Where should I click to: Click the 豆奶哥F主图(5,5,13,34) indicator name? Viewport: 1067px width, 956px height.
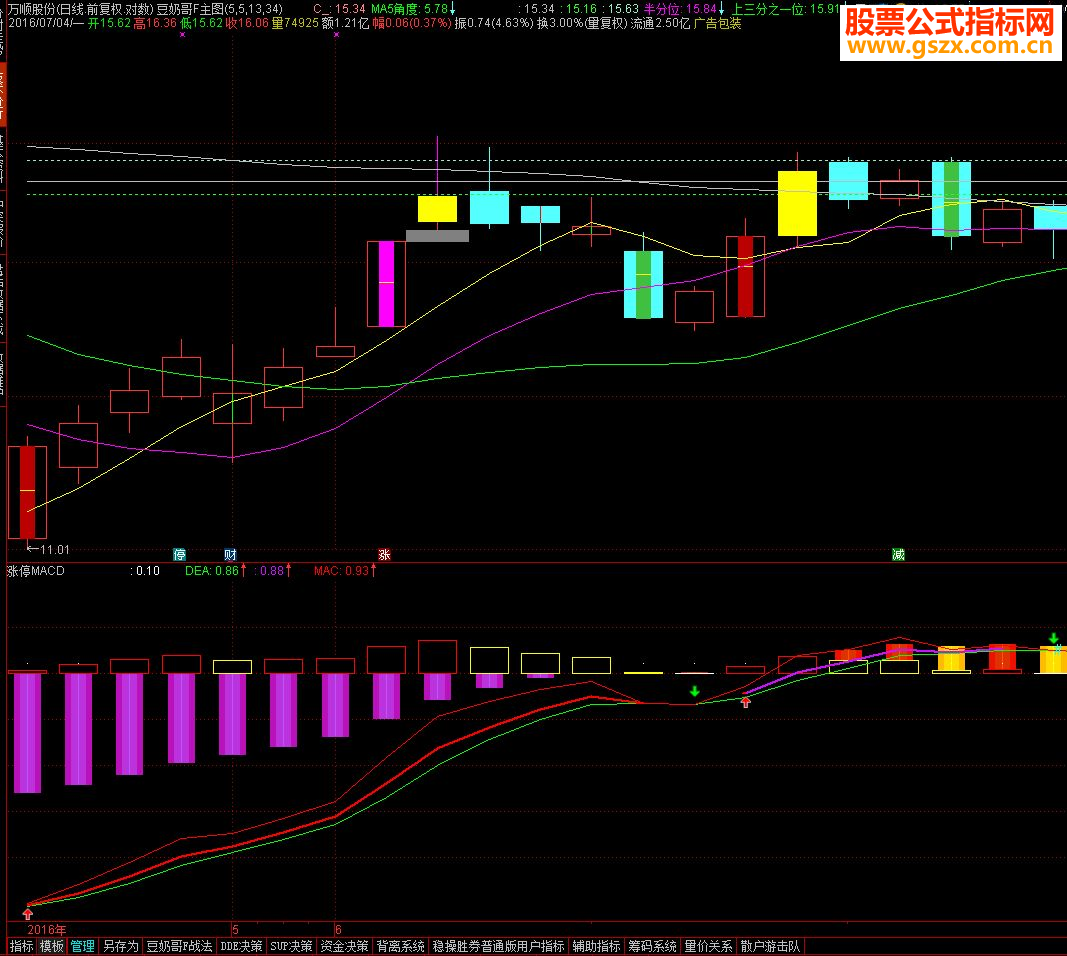[220, 9]
